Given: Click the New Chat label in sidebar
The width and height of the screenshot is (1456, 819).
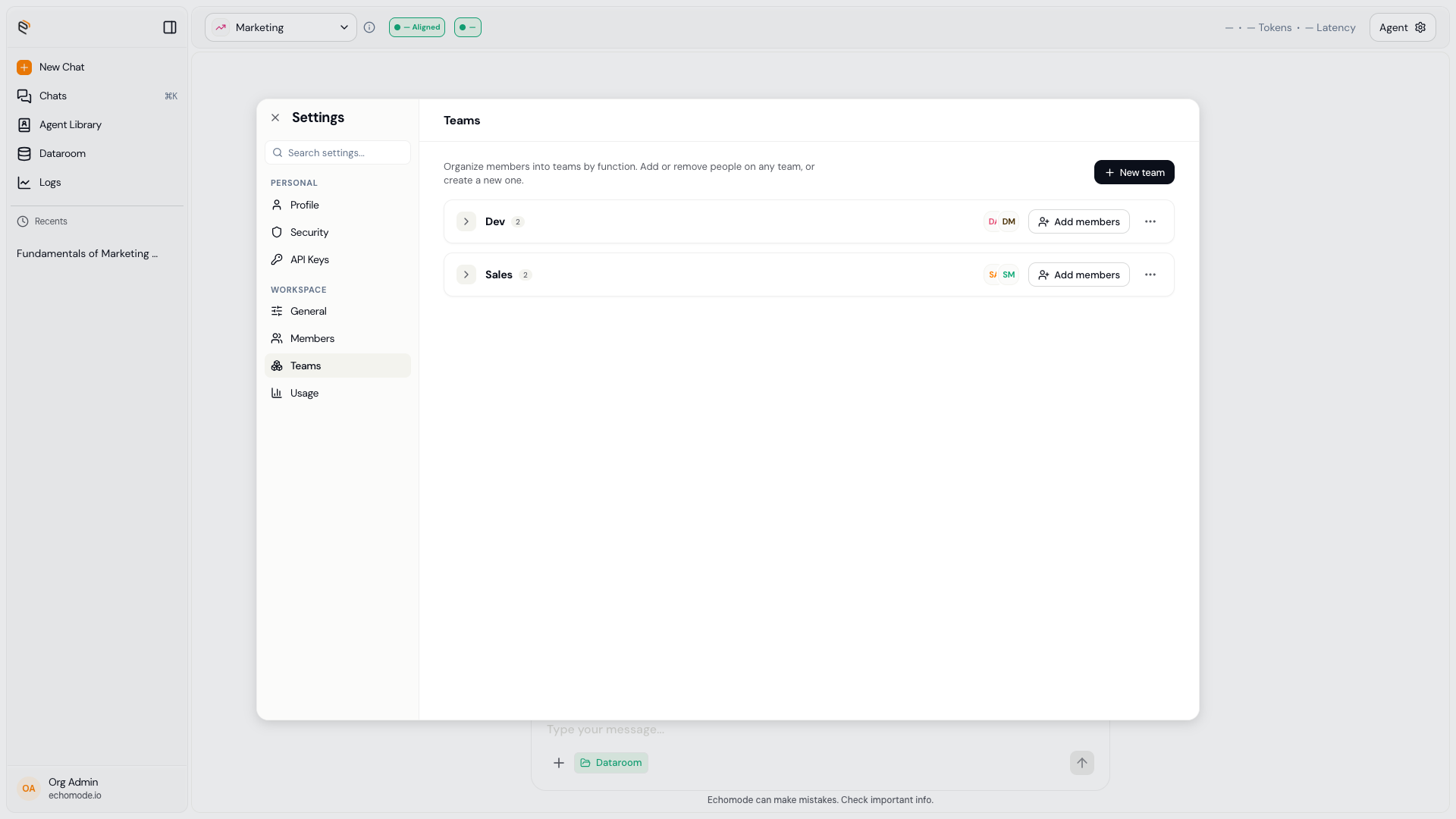Looking at the screenshot, I should [62, 67].
